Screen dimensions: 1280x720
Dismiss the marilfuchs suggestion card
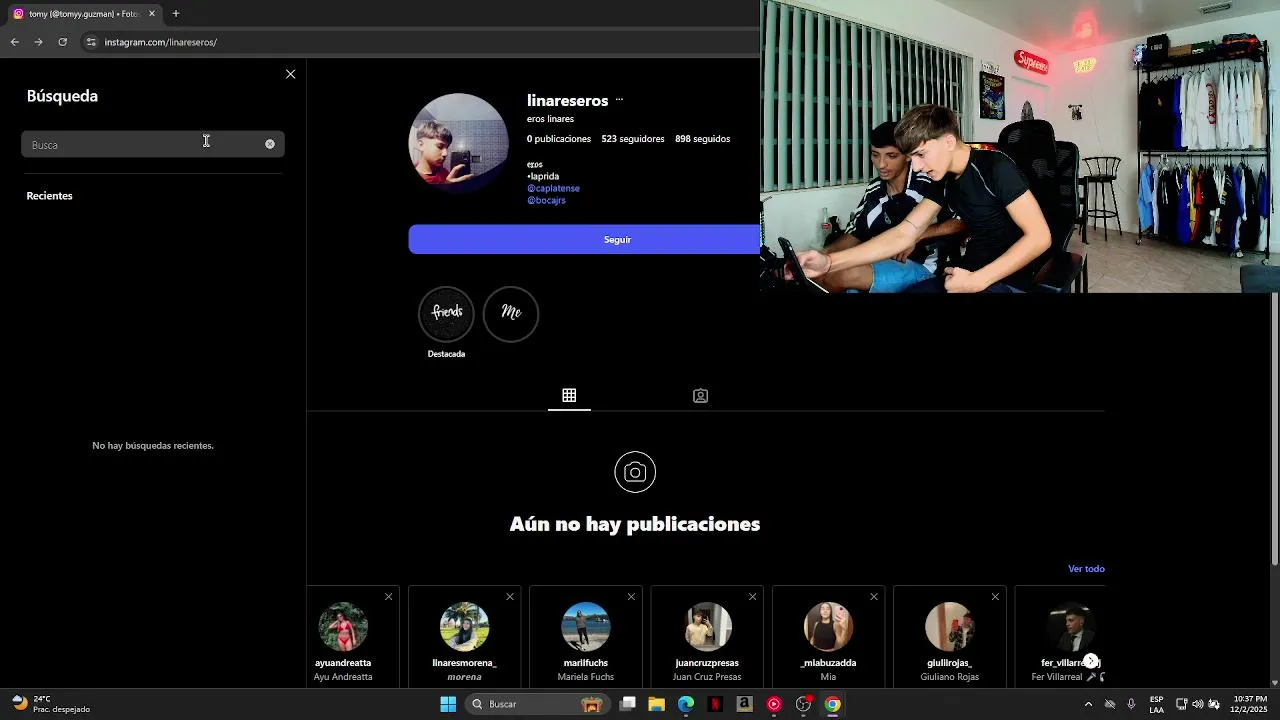[631, 597]
